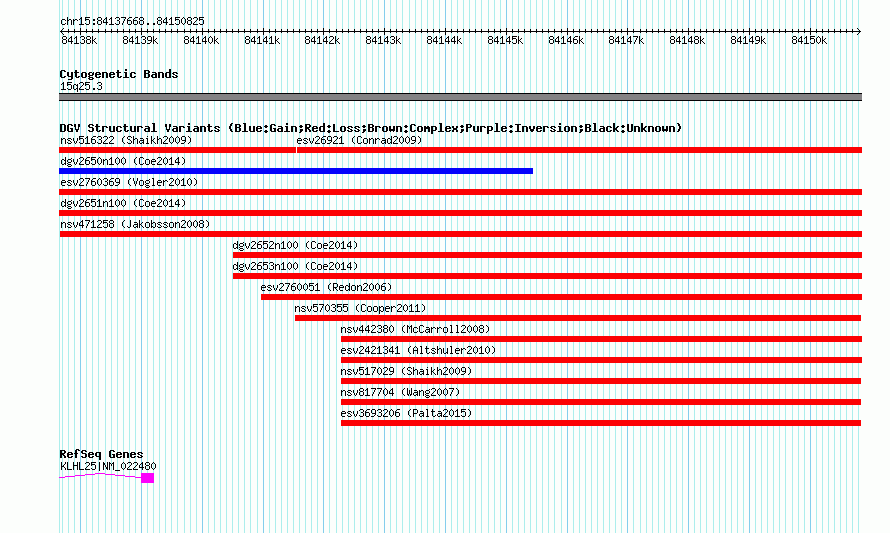Click the dgv2653n100 (Coe2014) label

click(295, 266)
